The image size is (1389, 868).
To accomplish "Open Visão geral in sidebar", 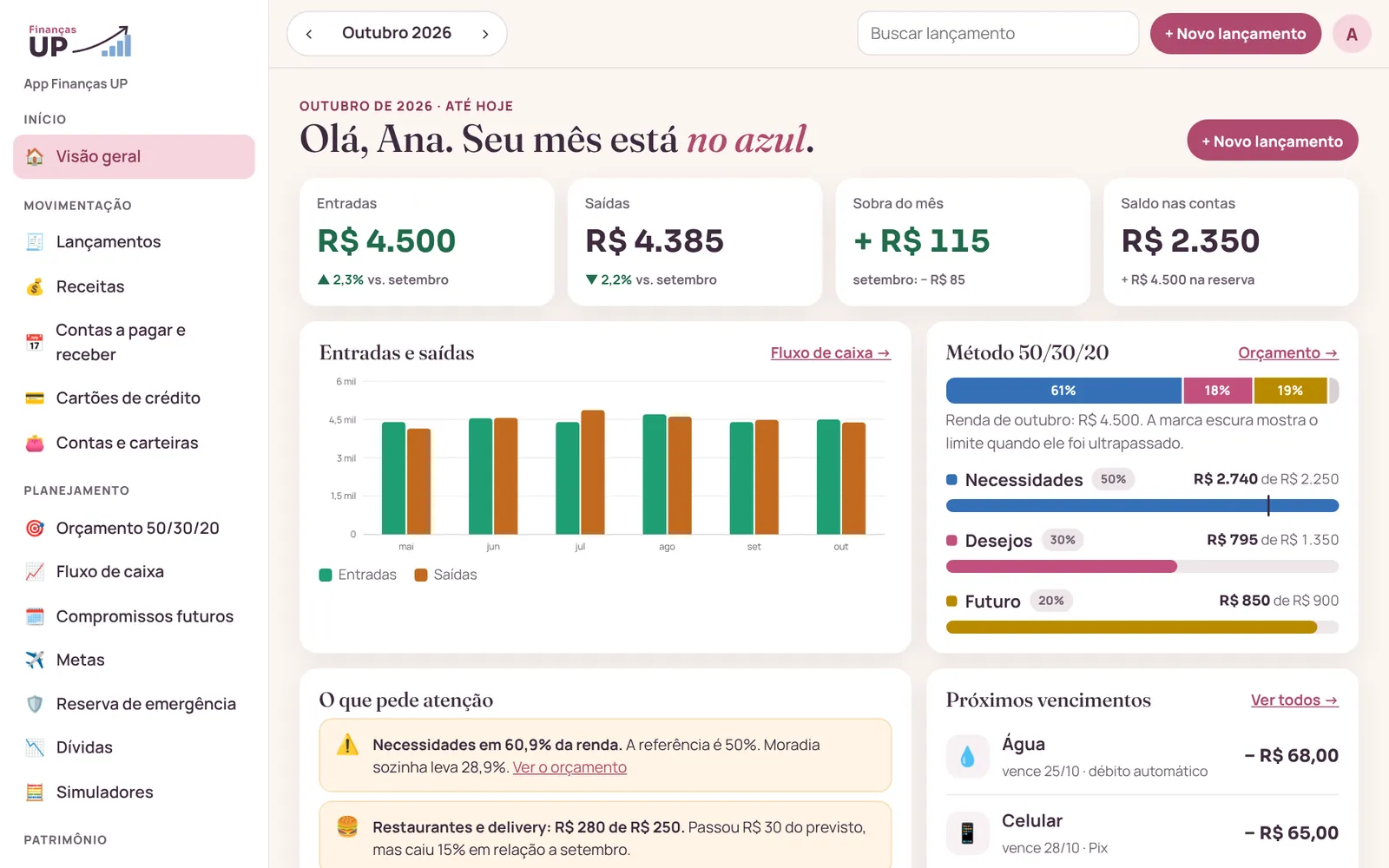I will pos(134,156).
